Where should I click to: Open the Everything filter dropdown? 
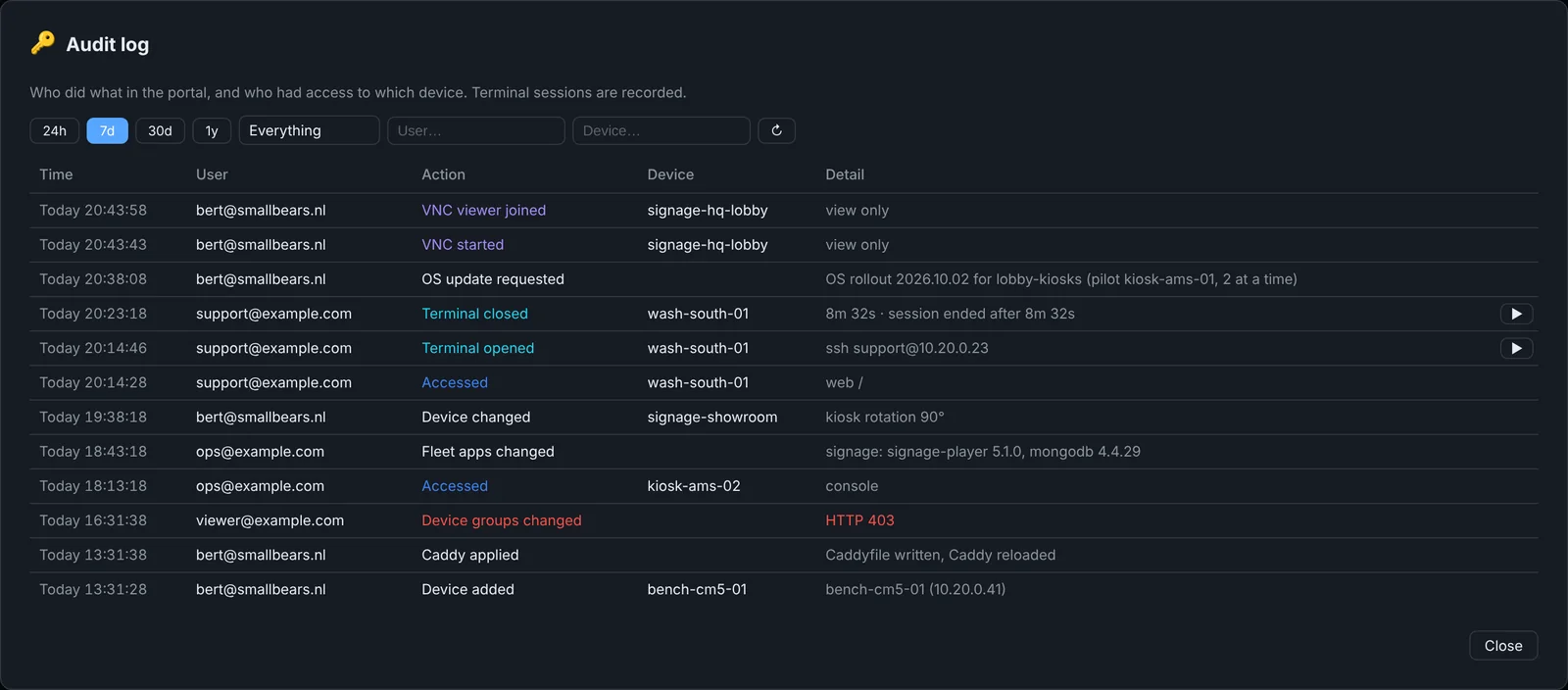309,130
